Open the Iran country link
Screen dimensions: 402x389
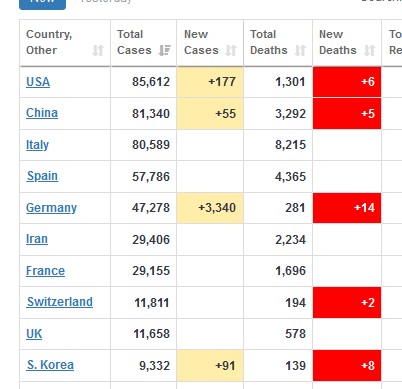37,239
